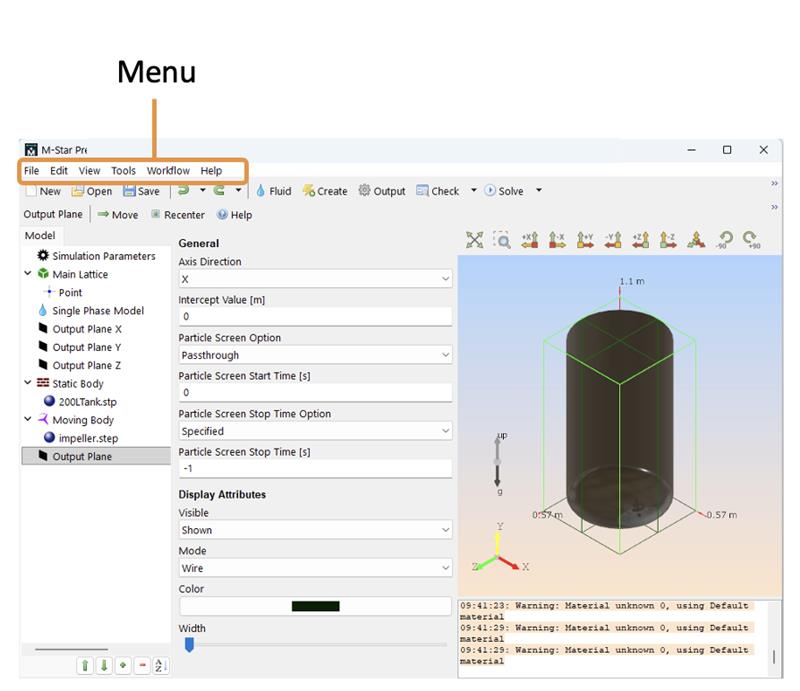Click the Intercept Value input field
Viewport: 800px width, 691px height.
click(315, 317)
